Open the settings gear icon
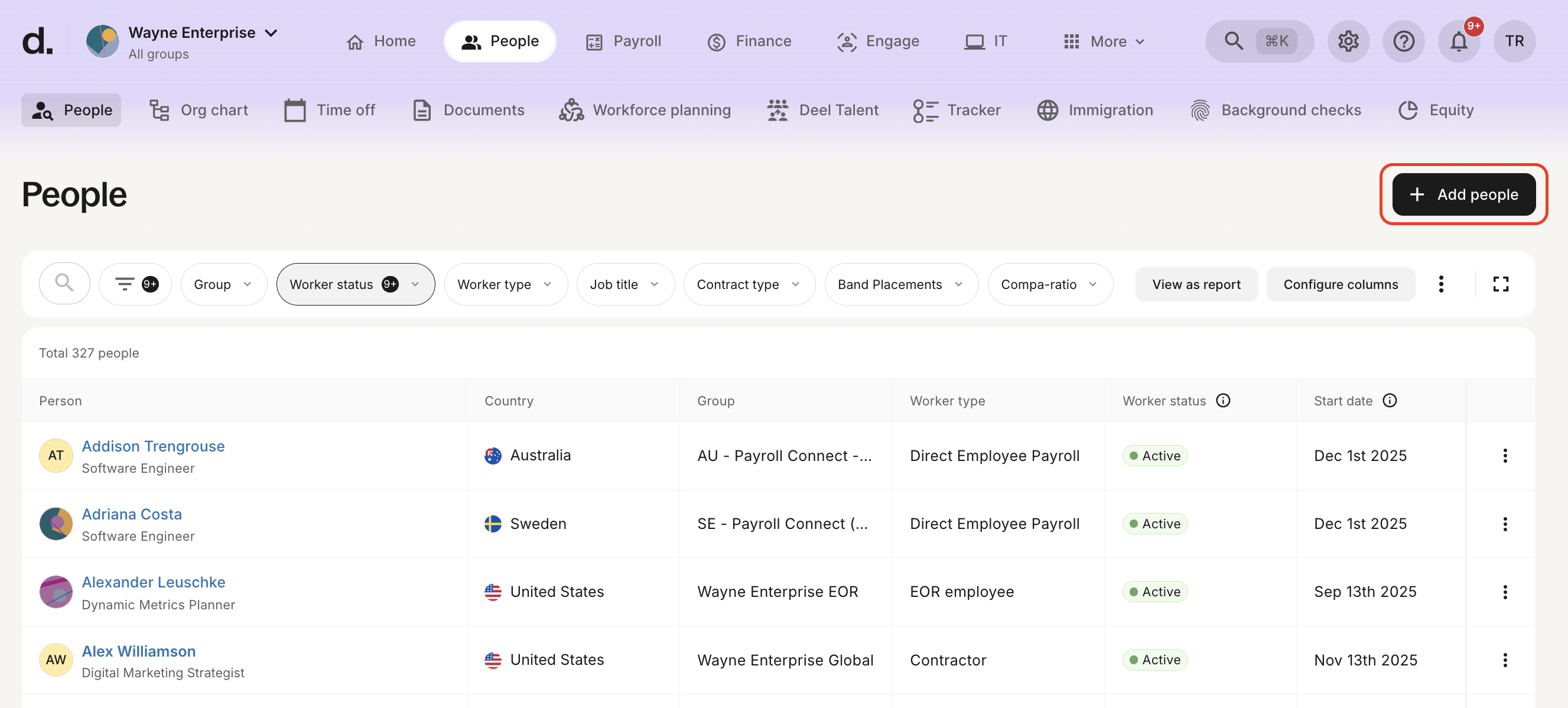Screen dimensions: 1568x708 tap(1348, 41)
